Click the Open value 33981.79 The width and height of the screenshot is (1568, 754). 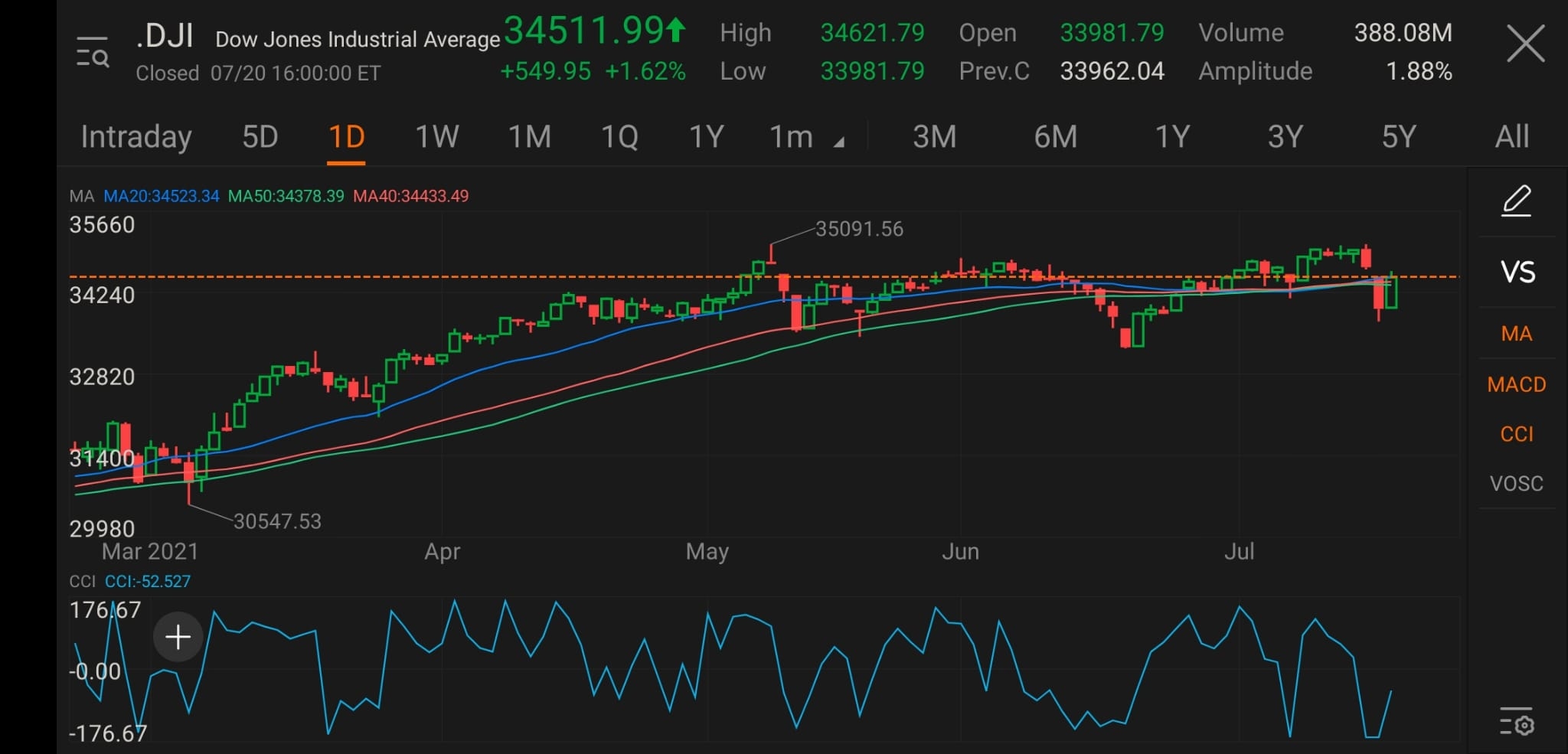(1112, 33)
